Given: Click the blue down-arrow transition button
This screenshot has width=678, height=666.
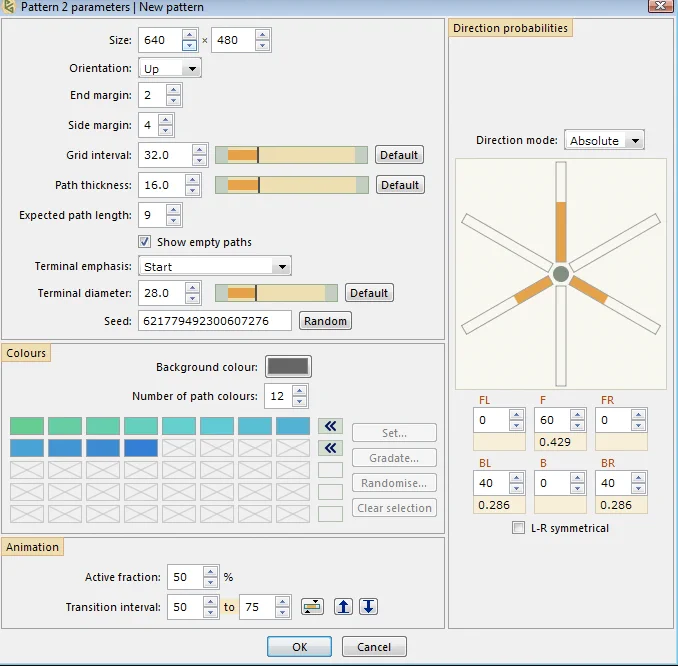Looking at the screenshot, I should pos(368,606).
